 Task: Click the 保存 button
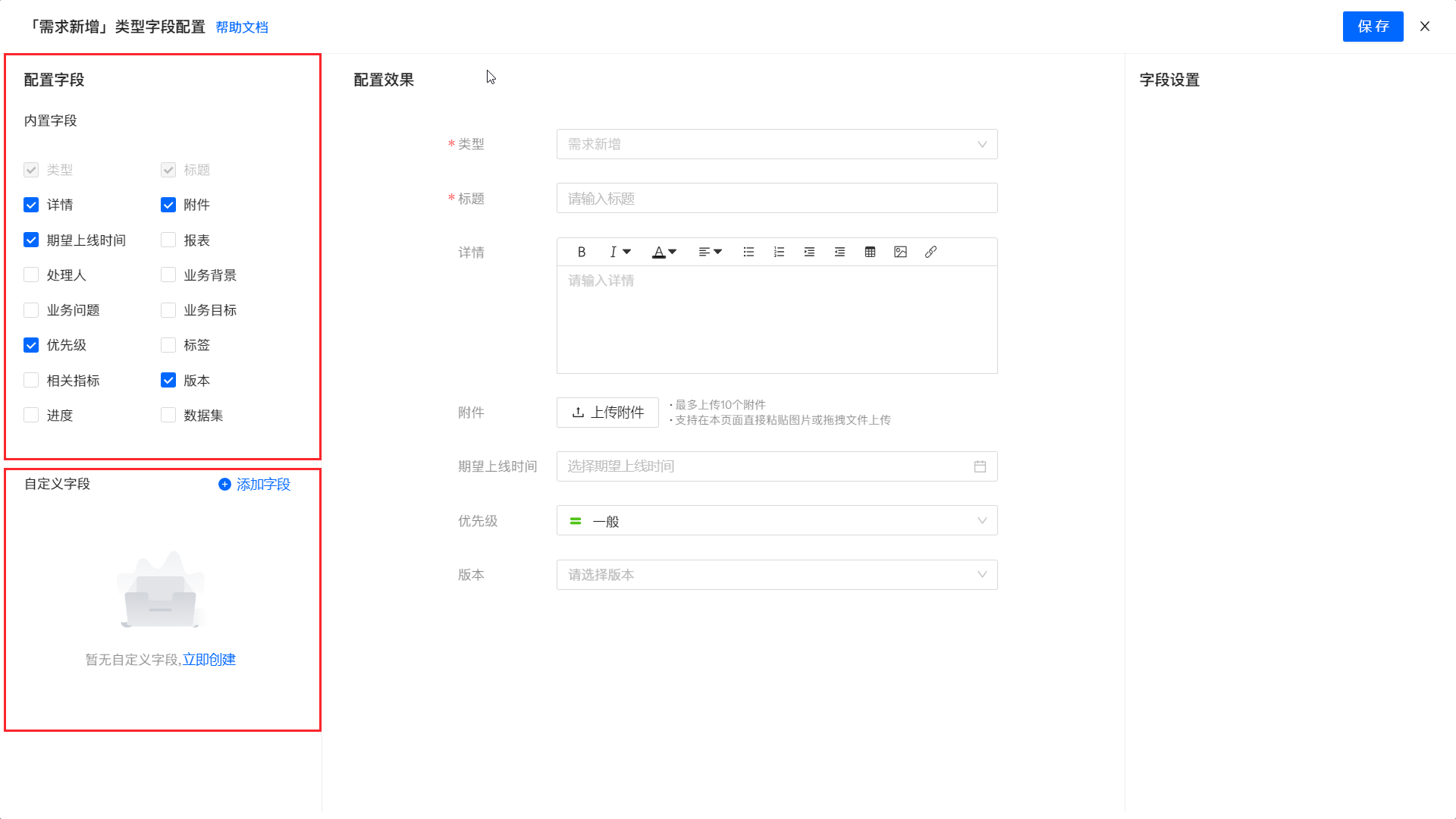coord(1373,27)
